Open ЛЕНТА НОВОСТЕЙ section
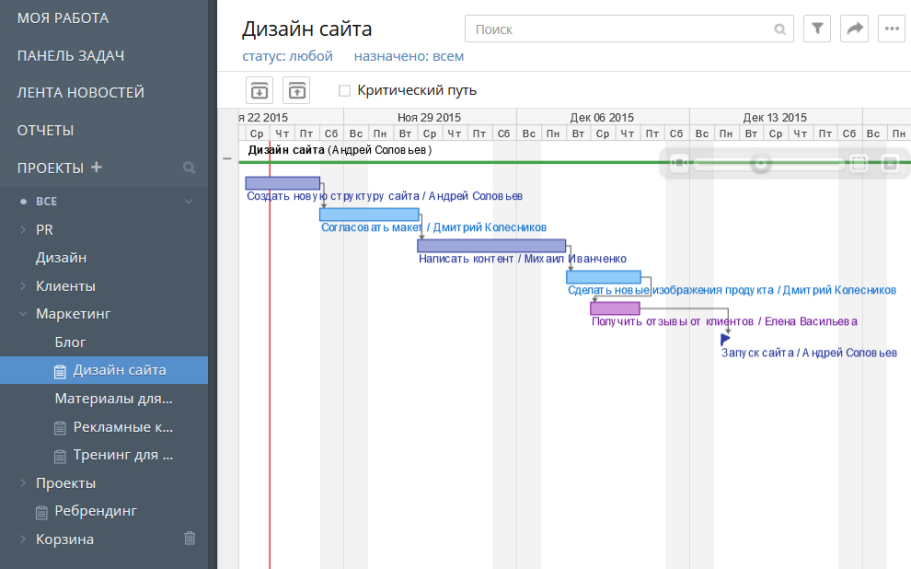This screenshot has width=911, height=569. (x=81, y=92)
